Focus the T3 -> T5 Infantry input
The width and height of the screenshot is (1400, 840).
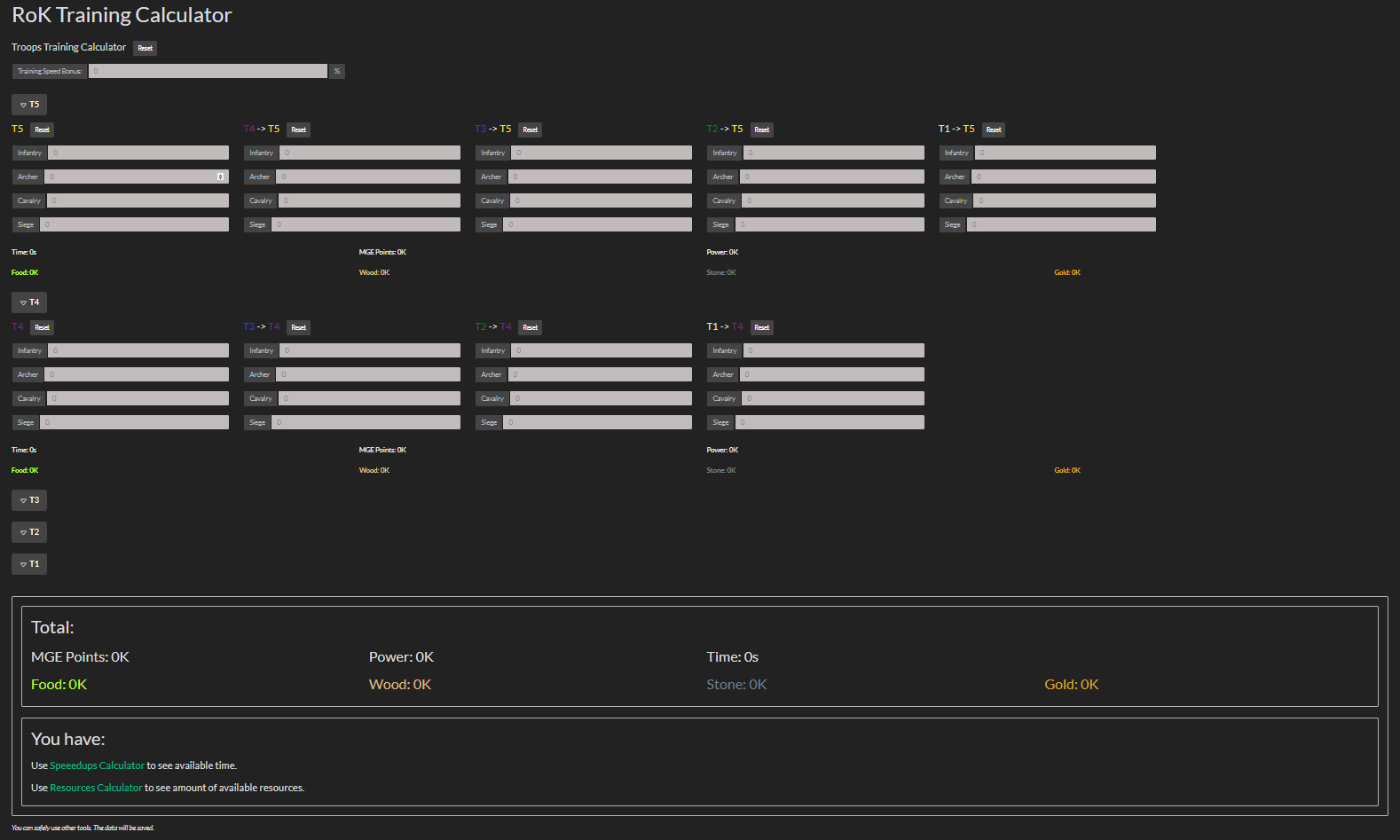pyautogui.click(x=602, y=153)
